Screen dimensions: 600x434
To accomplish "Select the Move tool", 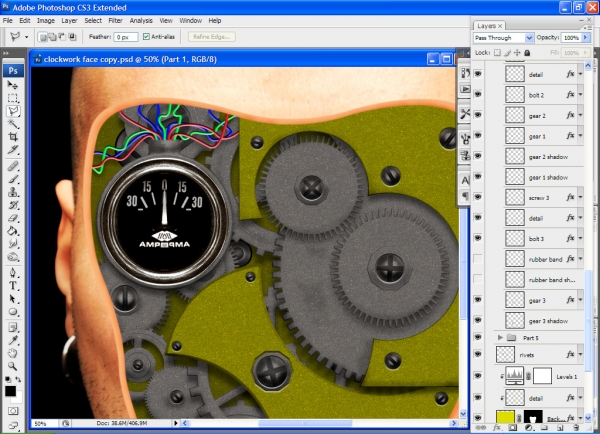I will click(13, 85).
